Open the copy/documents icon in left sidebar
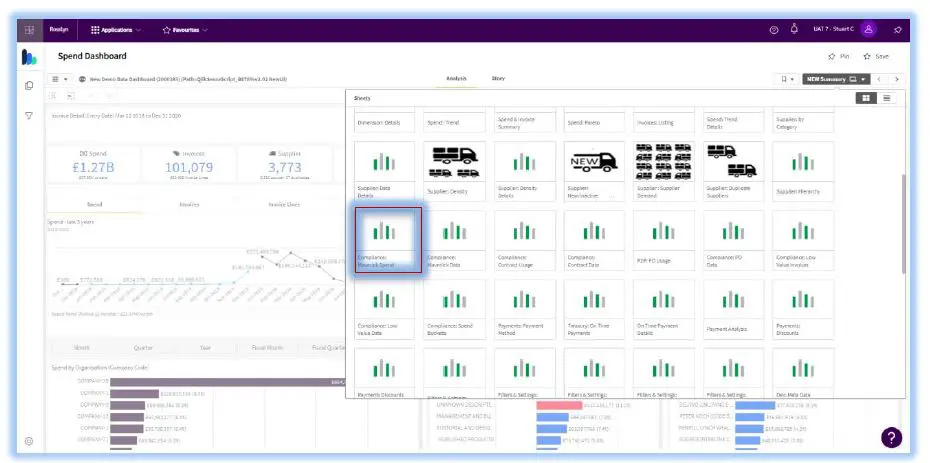 29,85
